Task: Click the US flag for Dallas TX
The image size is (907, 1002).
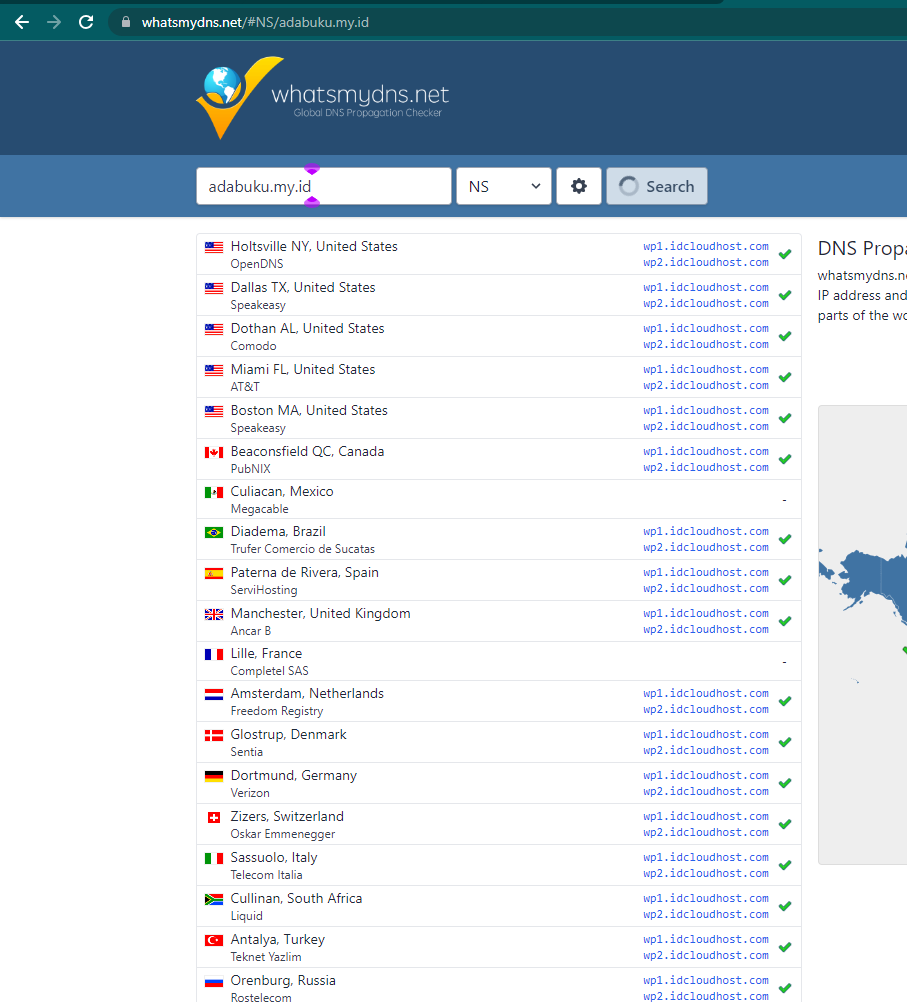Action: point(213,288)
